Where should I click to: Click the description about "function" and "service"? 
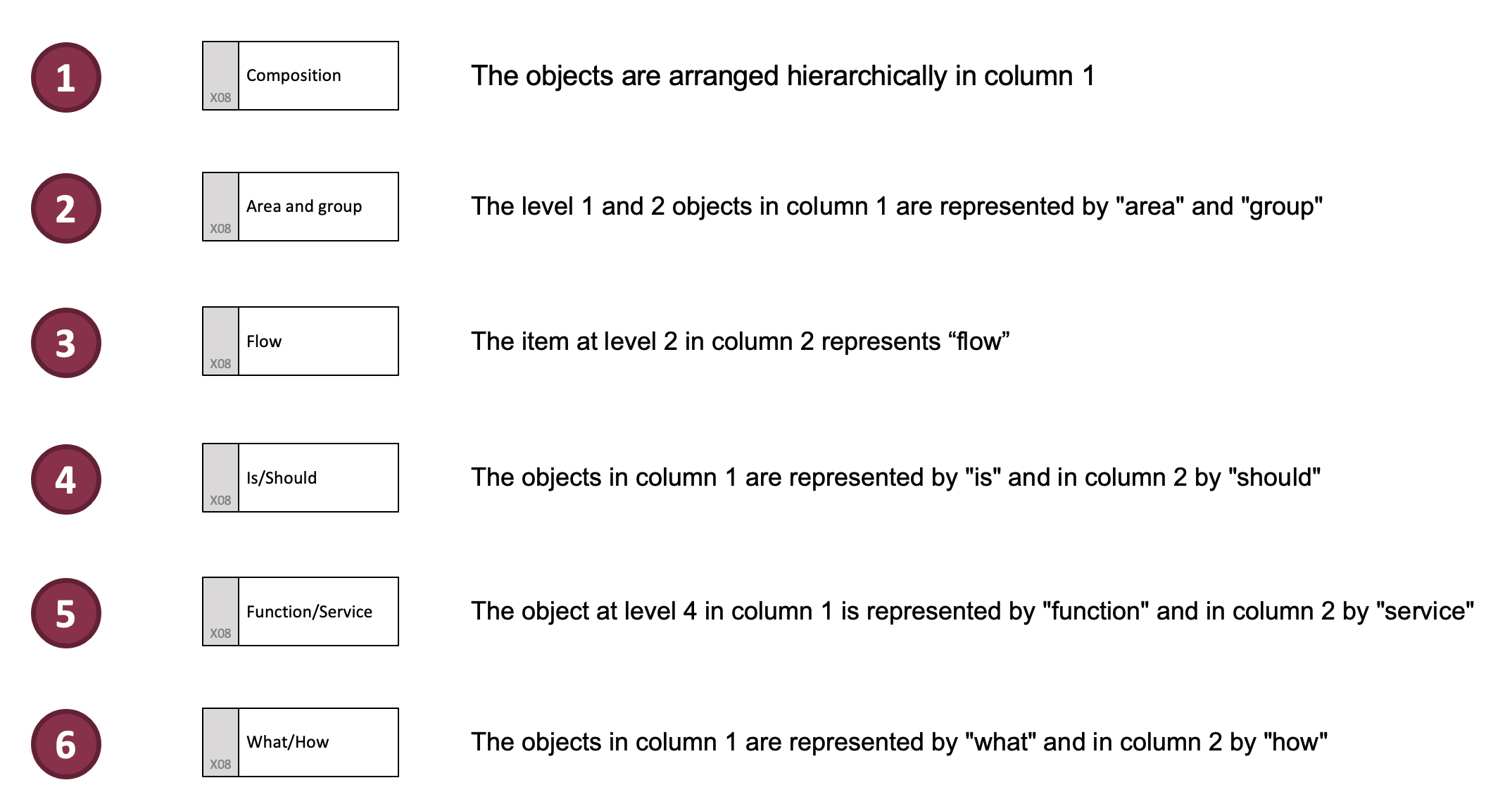pos(972,611)
